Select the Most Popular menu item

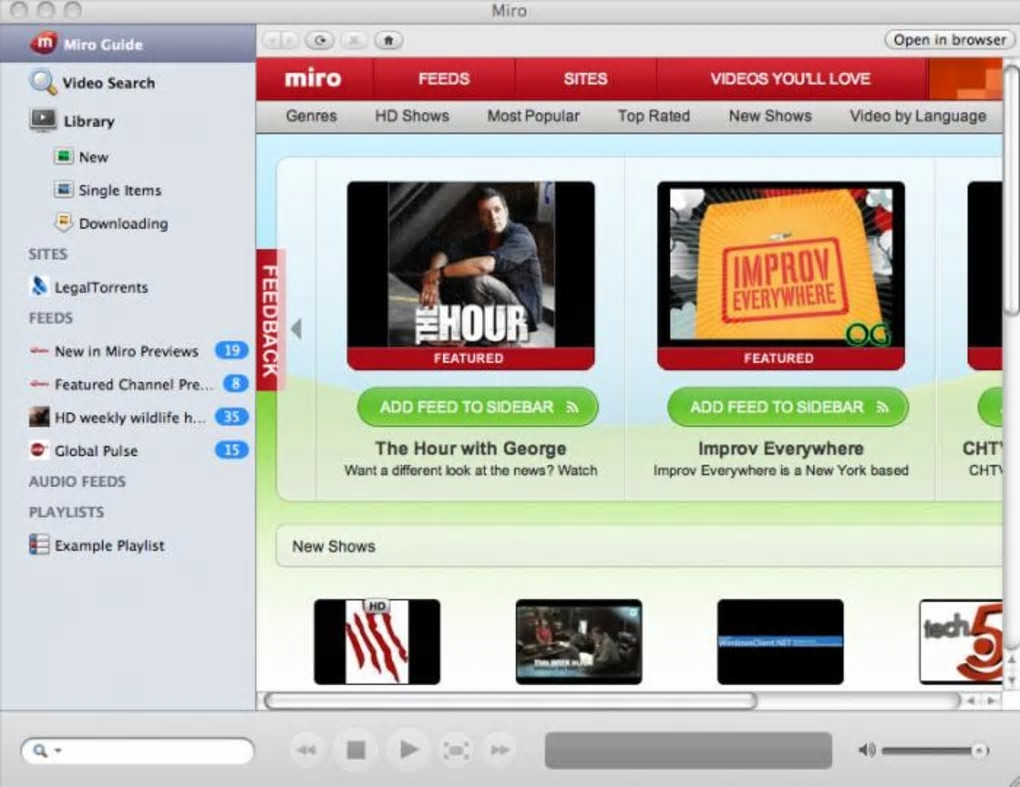point(533,116)
